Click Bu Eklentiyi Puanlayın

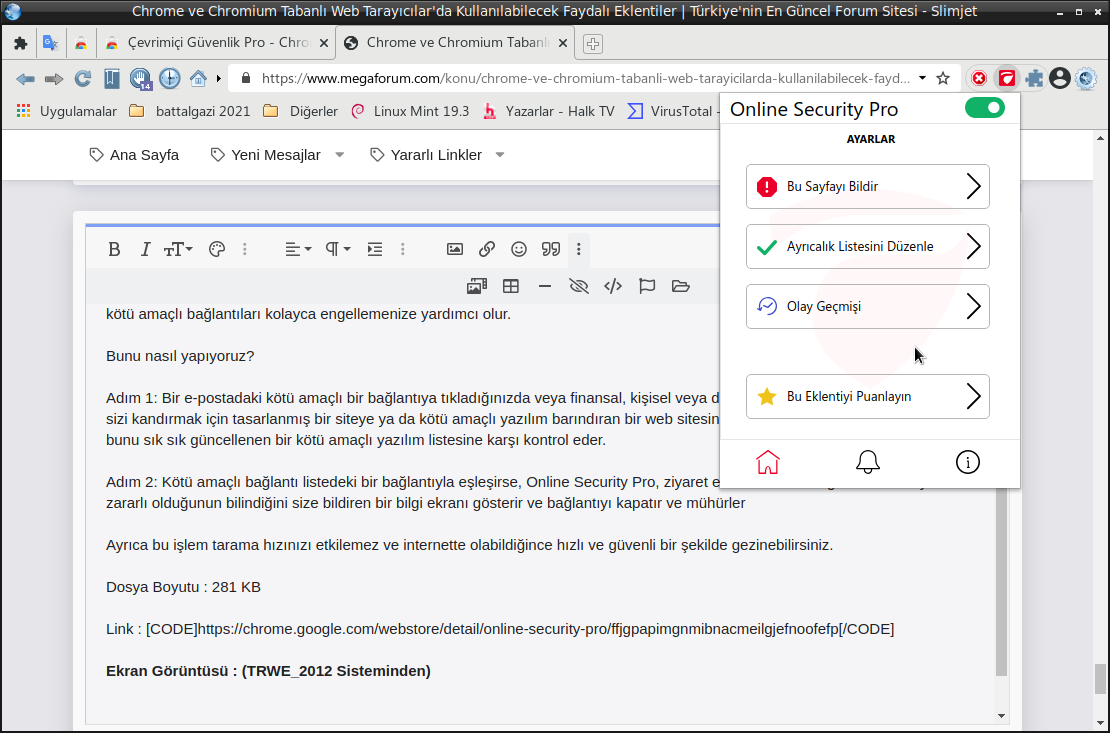tap(867, 397)
